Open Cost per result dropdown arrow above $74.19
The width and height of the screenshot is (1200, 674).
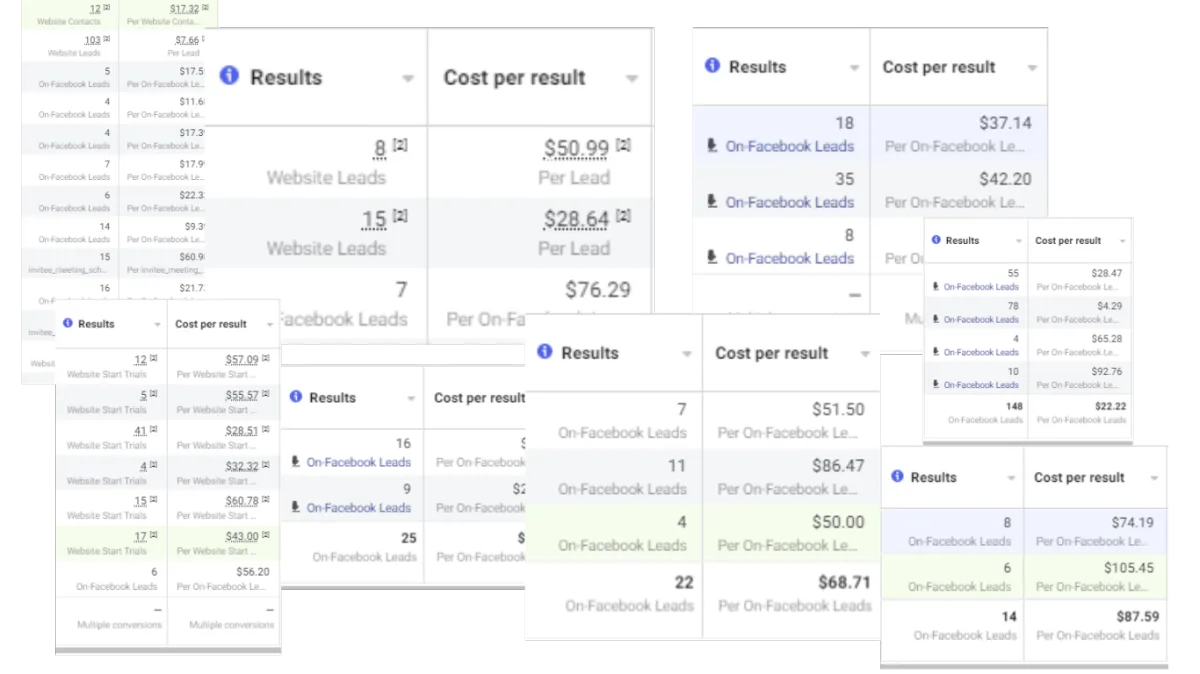(x=1154, y=478)
